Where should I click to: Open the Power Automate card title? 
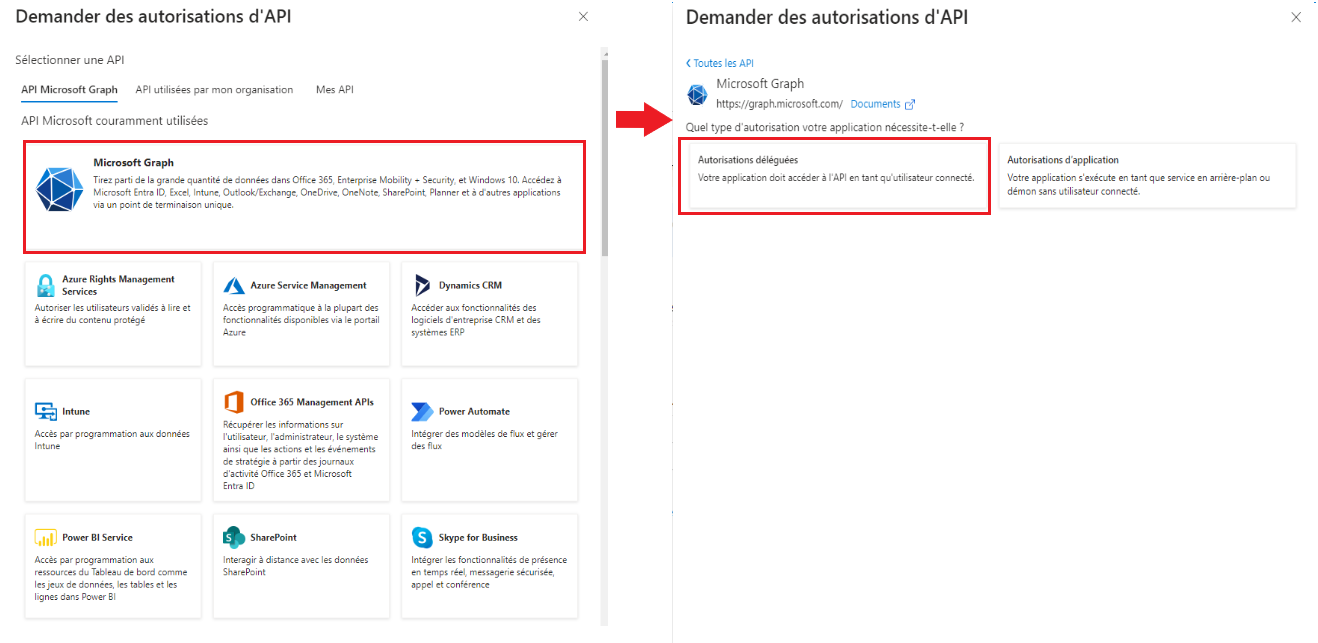coord(474,411)
